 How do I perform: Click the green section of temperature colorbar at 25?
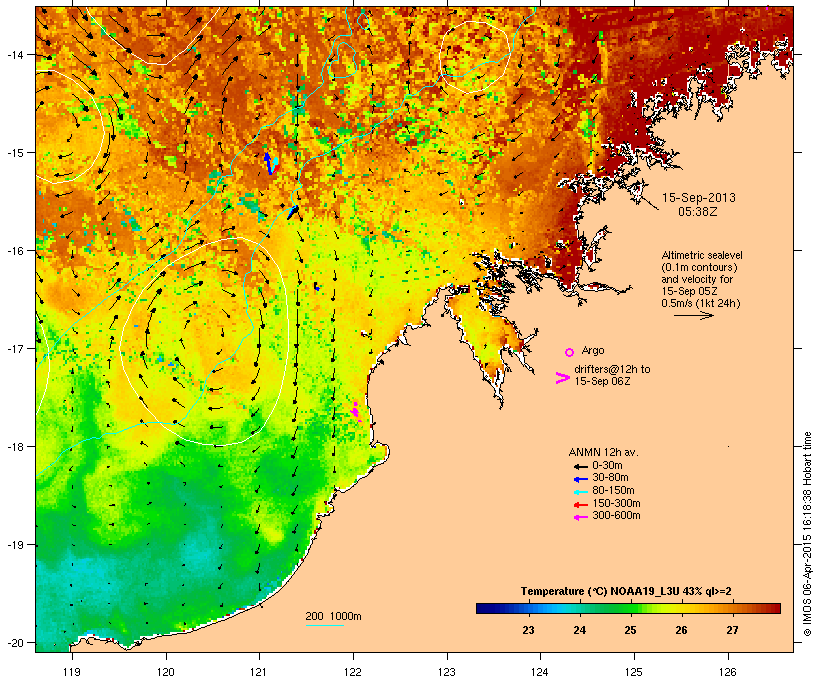pos(630,608)
